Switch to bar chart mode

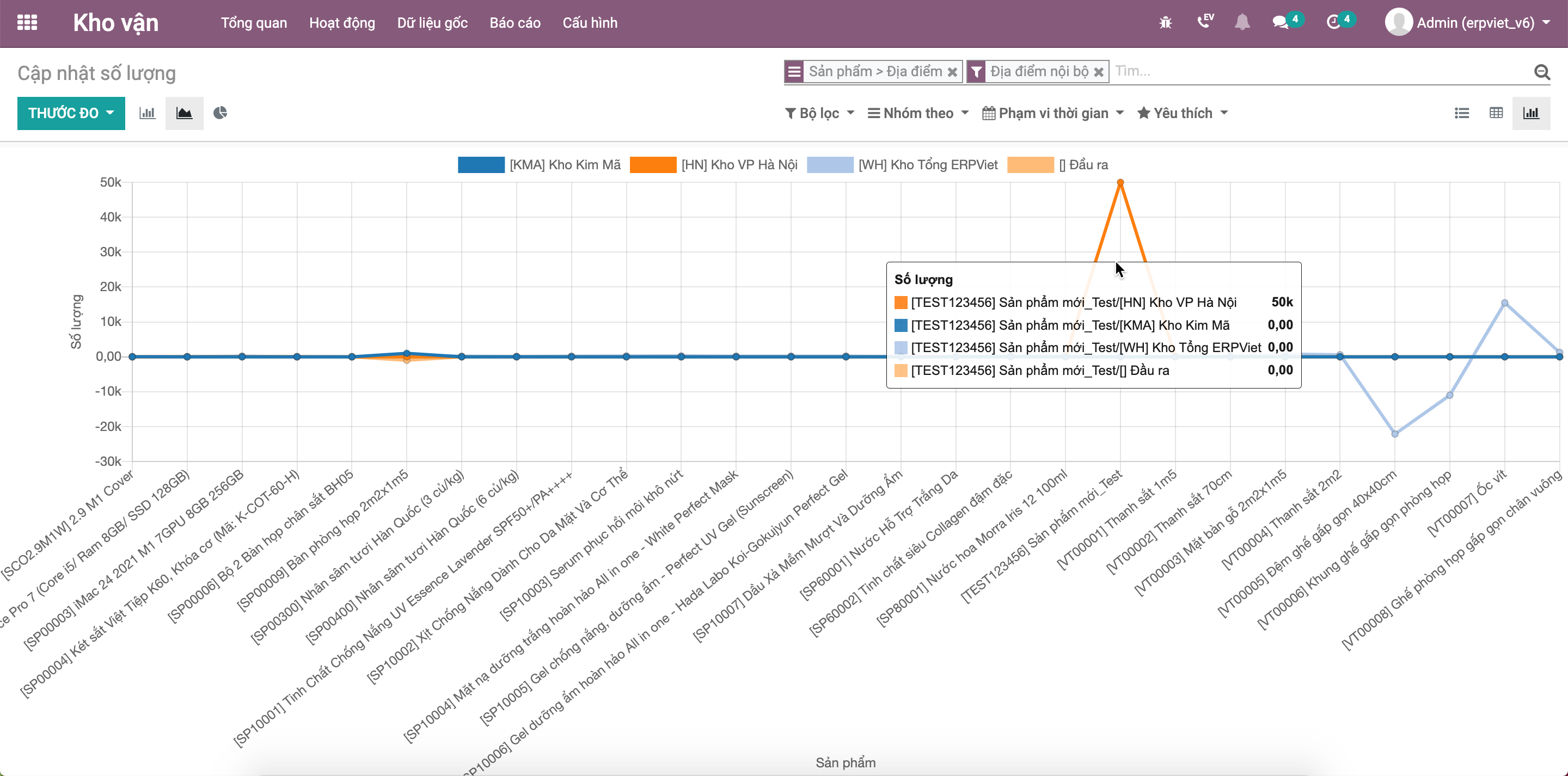[148, 113]
